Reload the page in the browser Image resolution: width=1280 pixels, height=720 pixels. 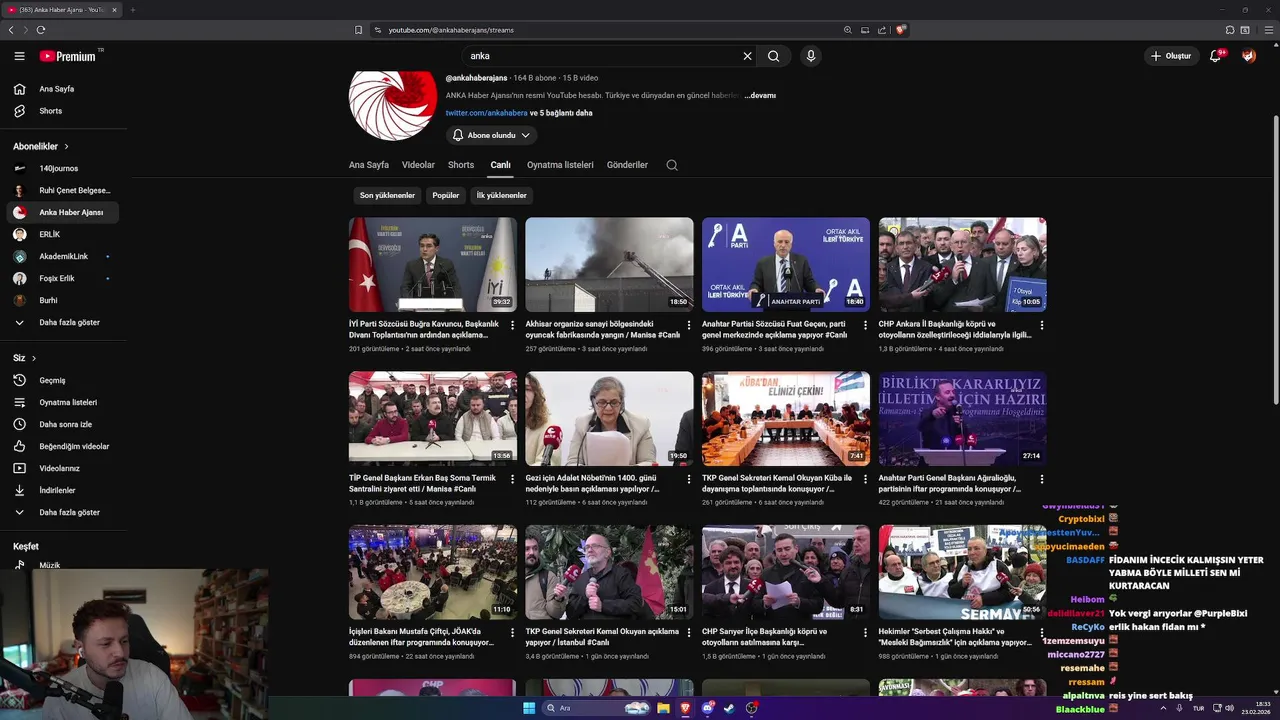coord(41,30)
